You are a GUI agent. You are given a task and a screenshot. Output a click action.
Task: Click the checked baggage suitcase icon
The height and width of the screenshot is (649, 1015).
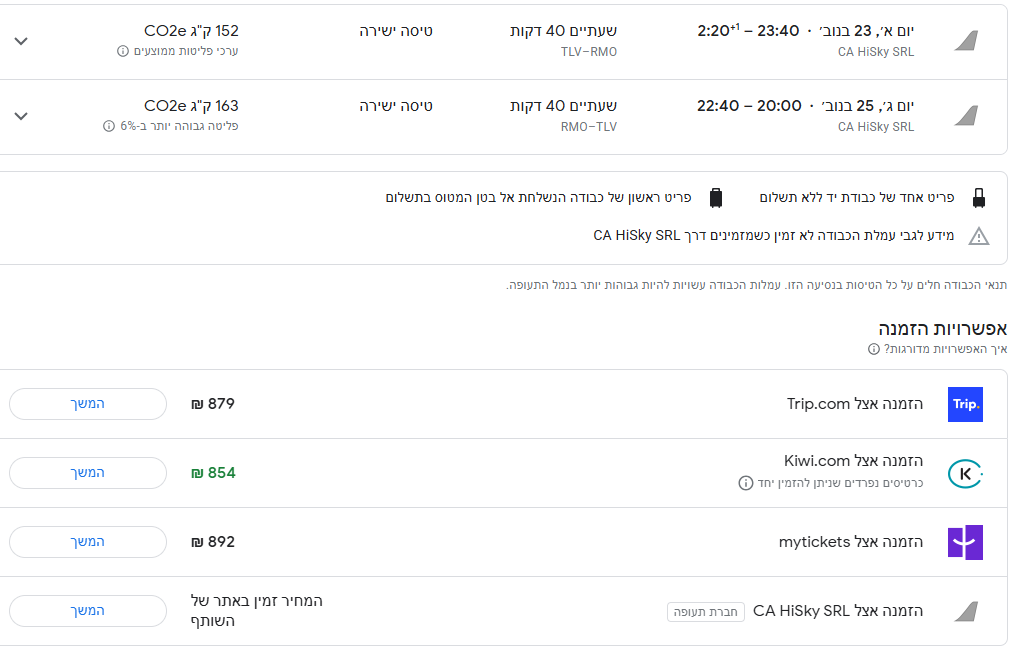click(715, 198)
